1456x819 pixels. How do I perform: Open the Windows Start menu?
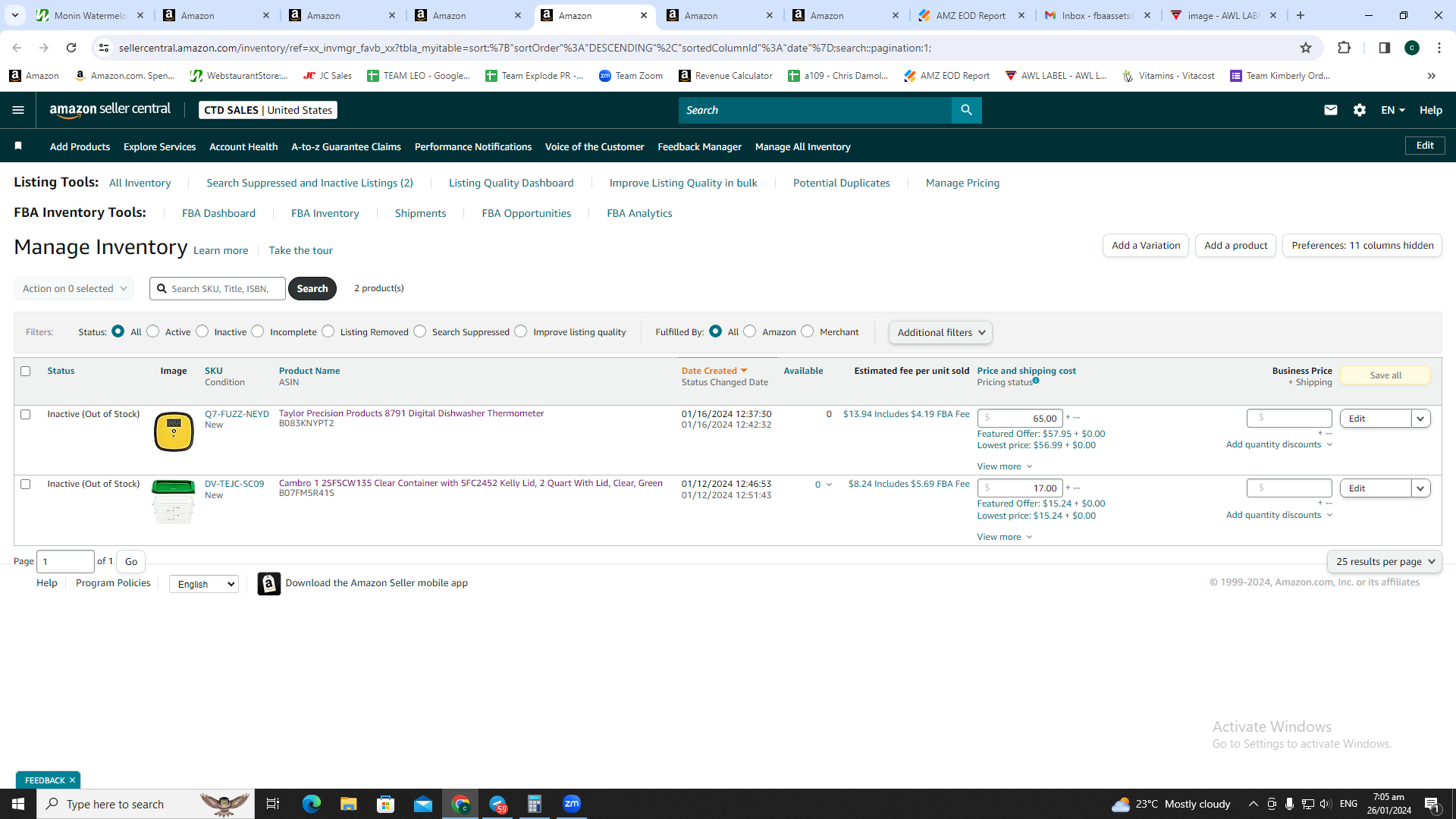18,804
